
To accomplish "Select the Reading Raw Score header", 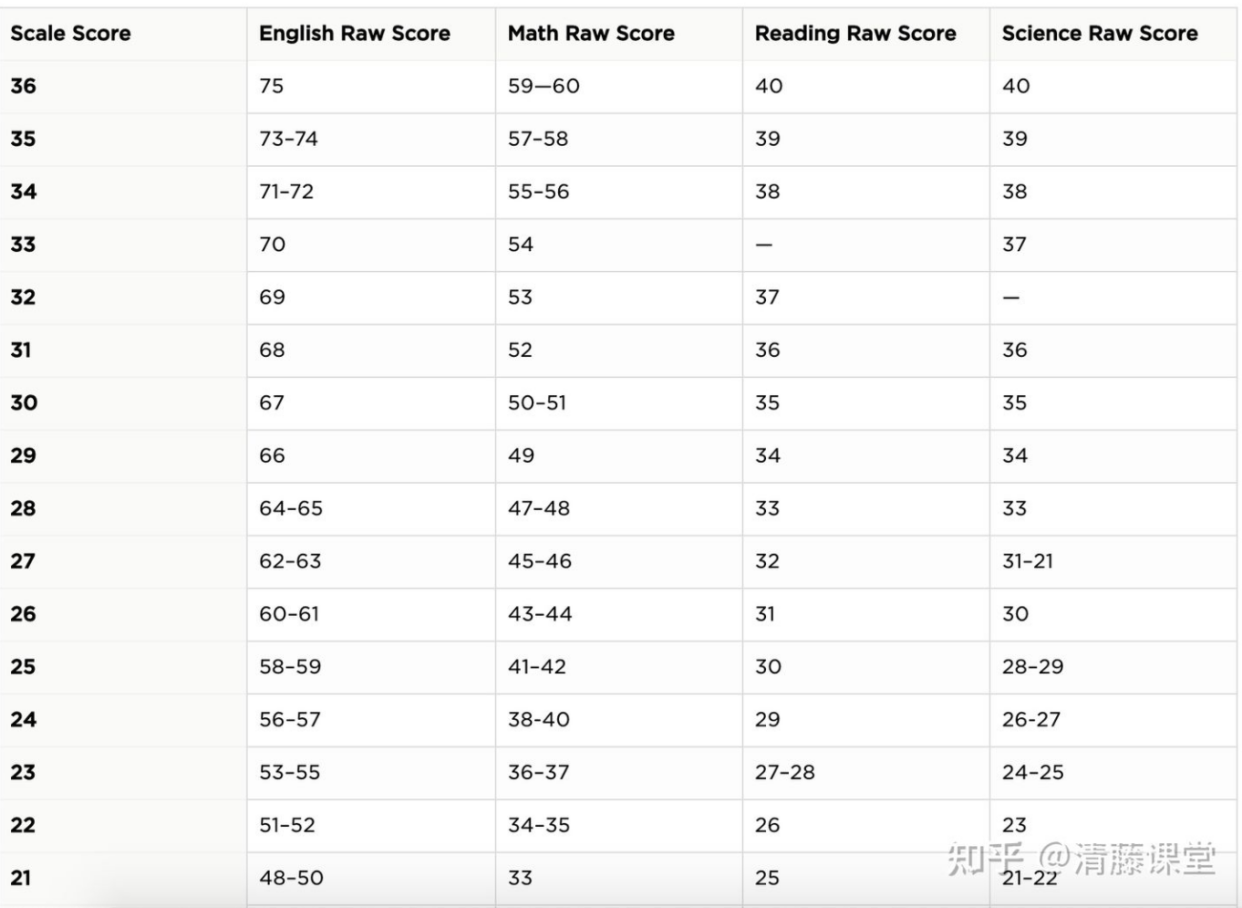I will point(855,33).
